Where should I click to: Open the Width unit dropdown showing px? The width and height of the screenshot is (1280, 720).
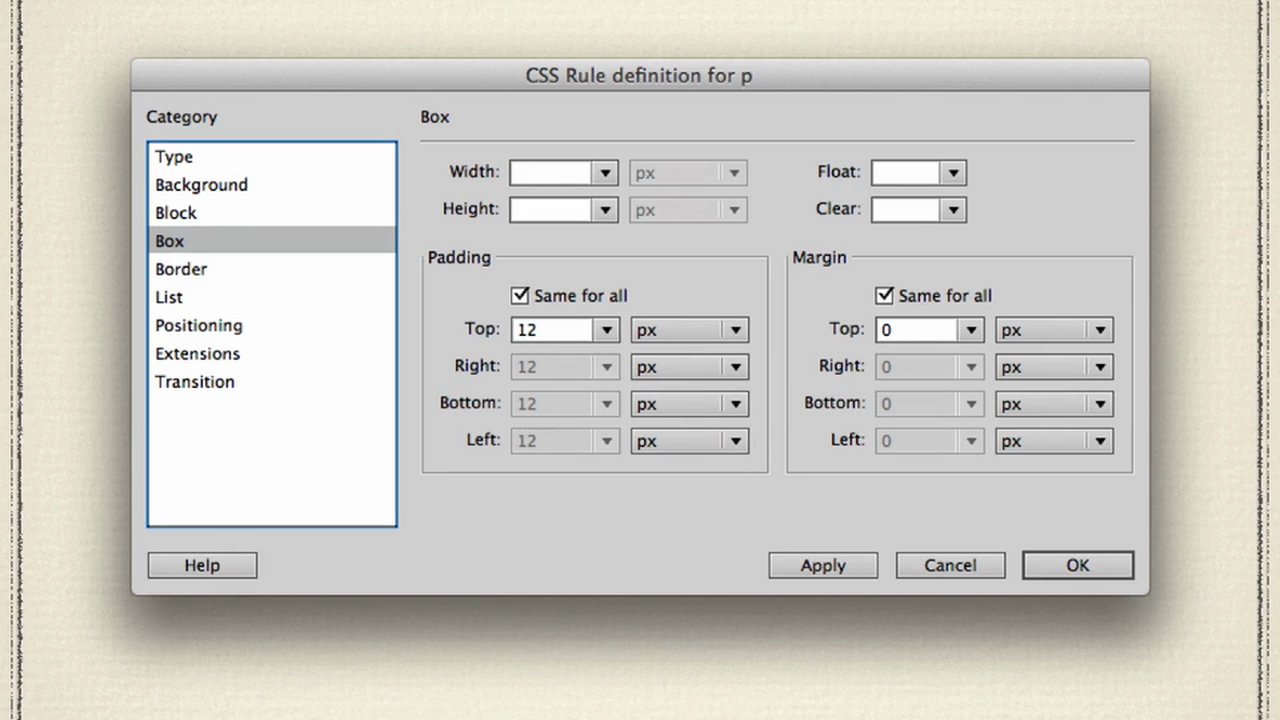[x=733, y=172]
